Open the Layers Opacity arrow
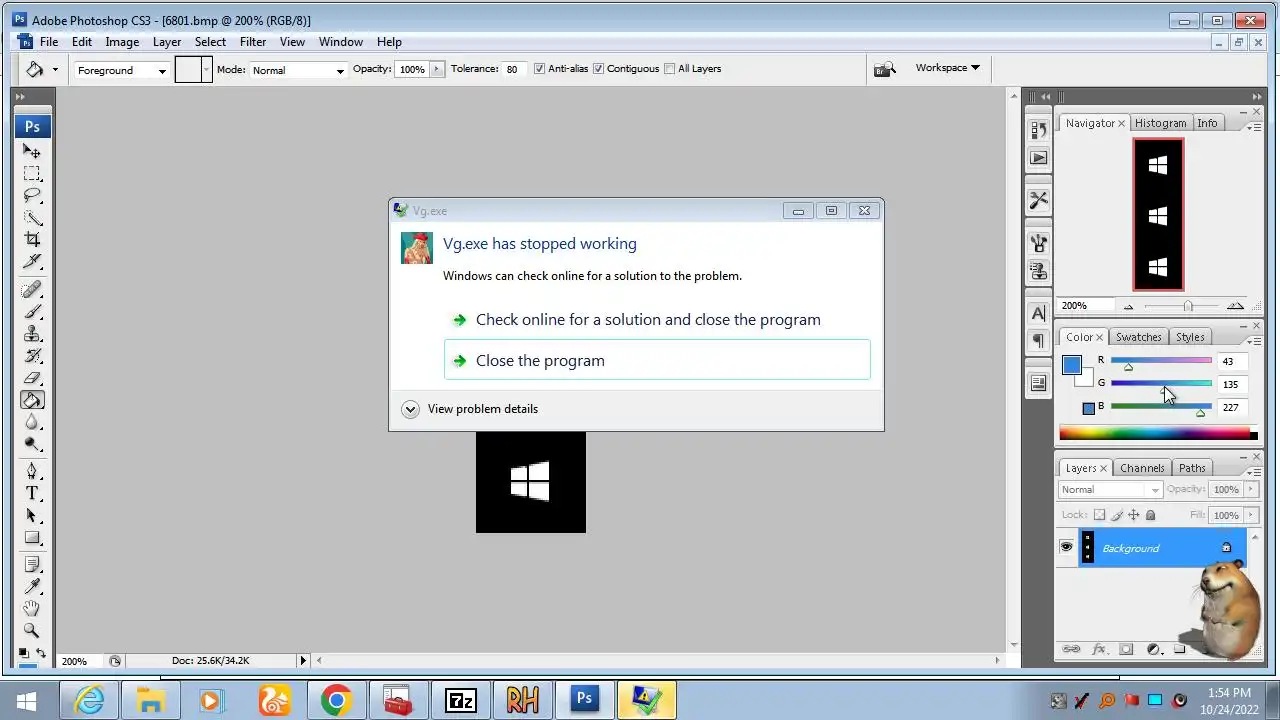This screenshot has height=720, width=1280. click(1251, 489)
